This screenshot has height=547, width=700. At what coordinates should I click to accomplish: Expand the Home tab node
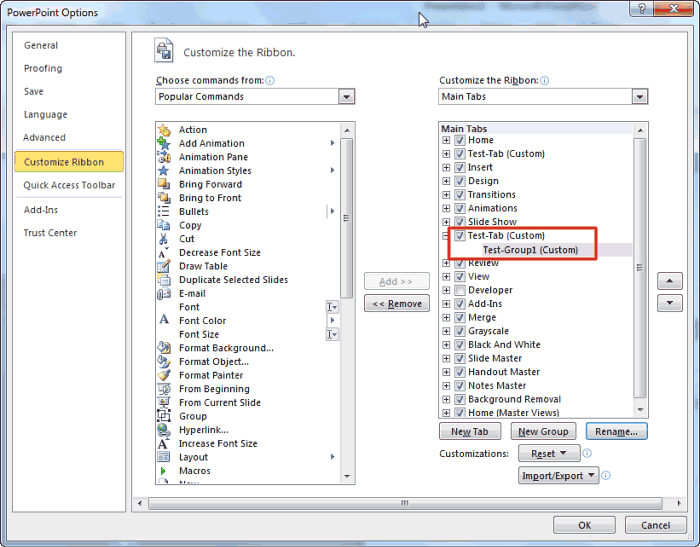446,140
